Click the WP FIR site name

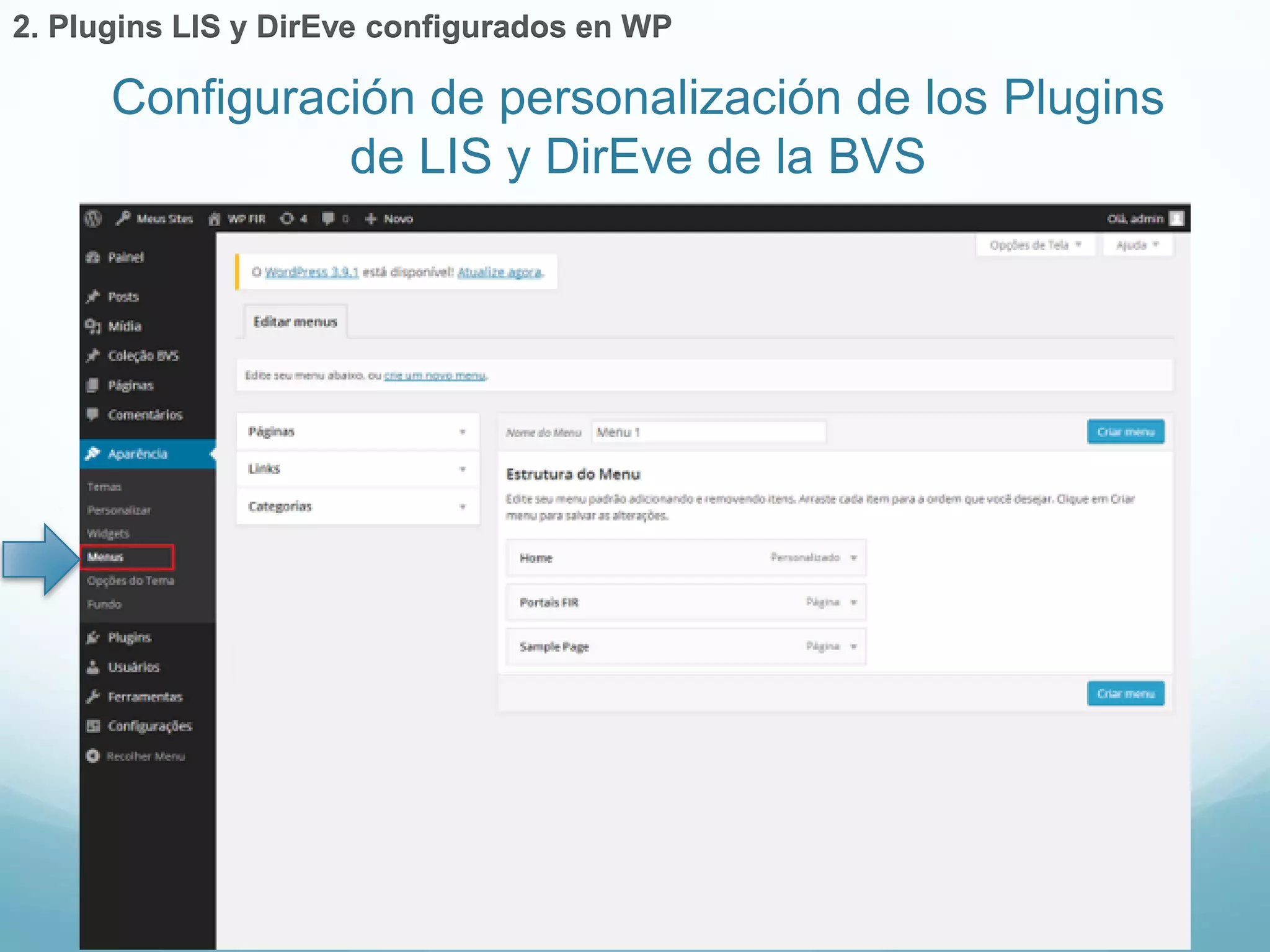coord(246,219)
